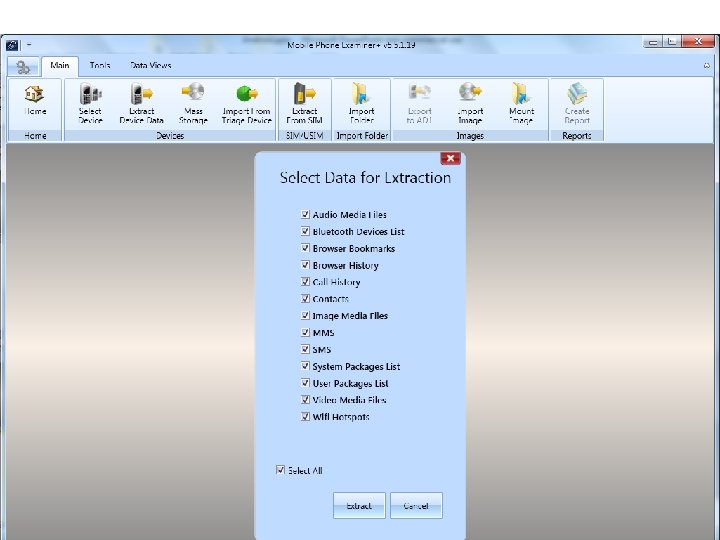
Task: Click the app icon in title bar
Action: tap(12, 45)
